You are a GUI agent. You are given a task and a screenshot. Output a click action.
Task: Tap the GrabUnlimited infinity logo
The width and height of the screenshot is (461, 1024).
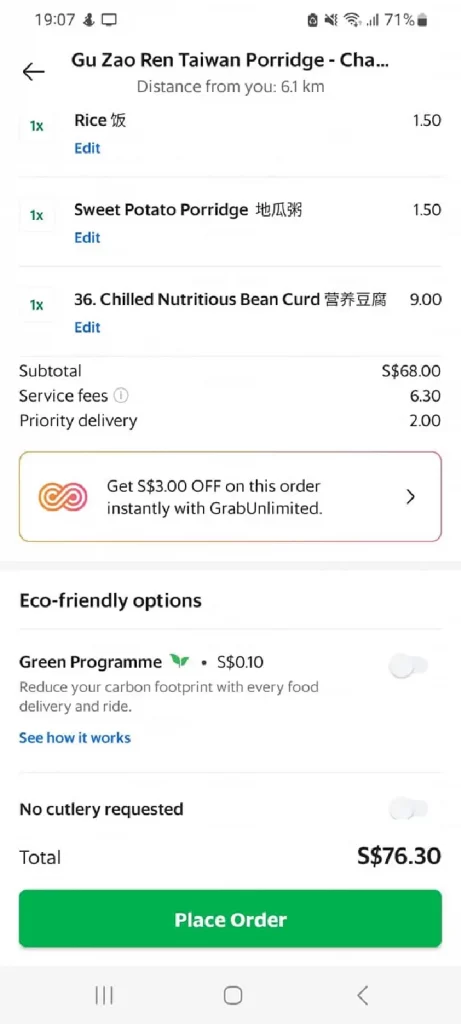pyautogui.click(x=63, y=497)
